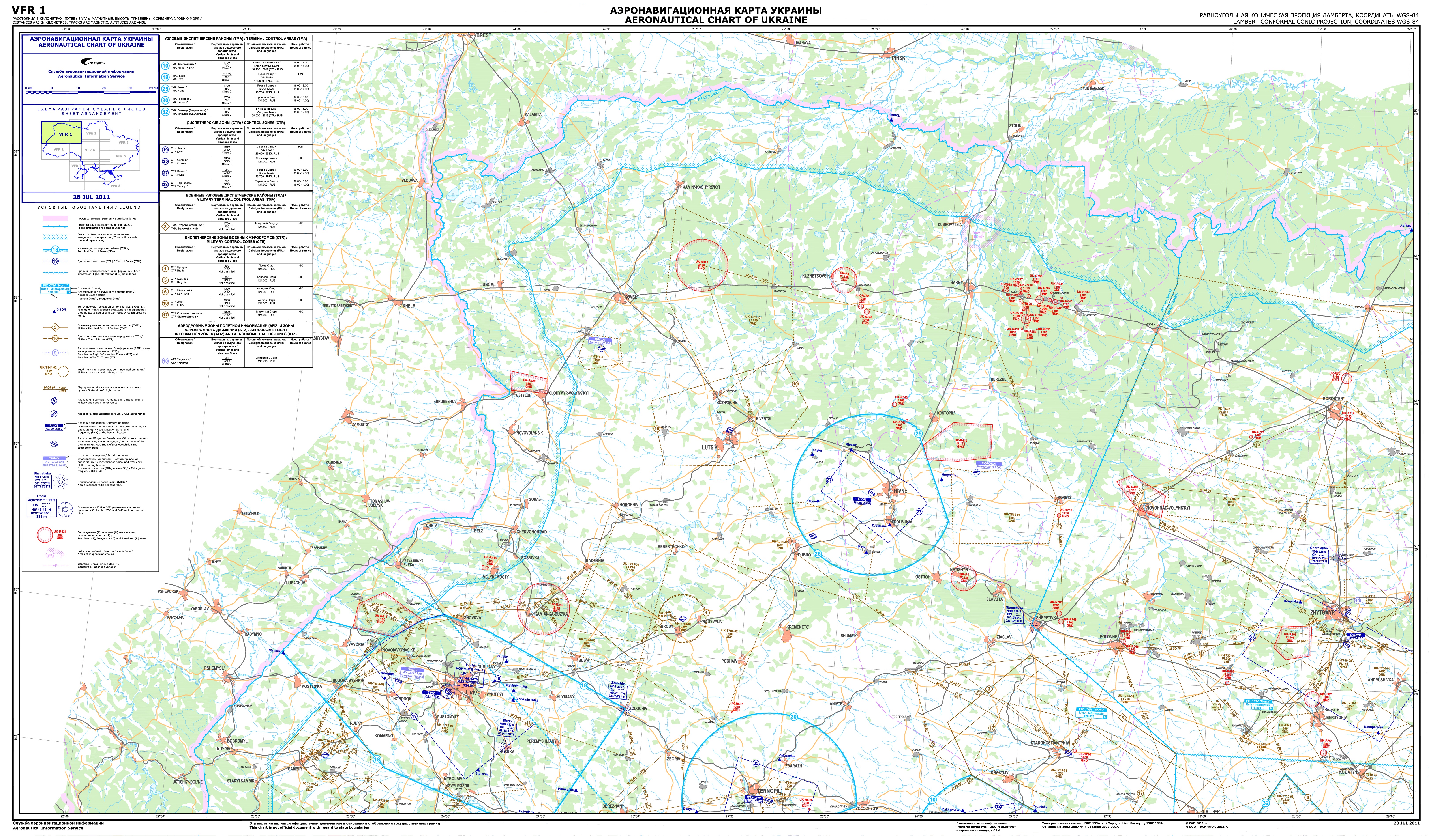Click the highlighted VFR 1 sheet thumbnail
Viewport: 1433px width, 840px height.
61,133
